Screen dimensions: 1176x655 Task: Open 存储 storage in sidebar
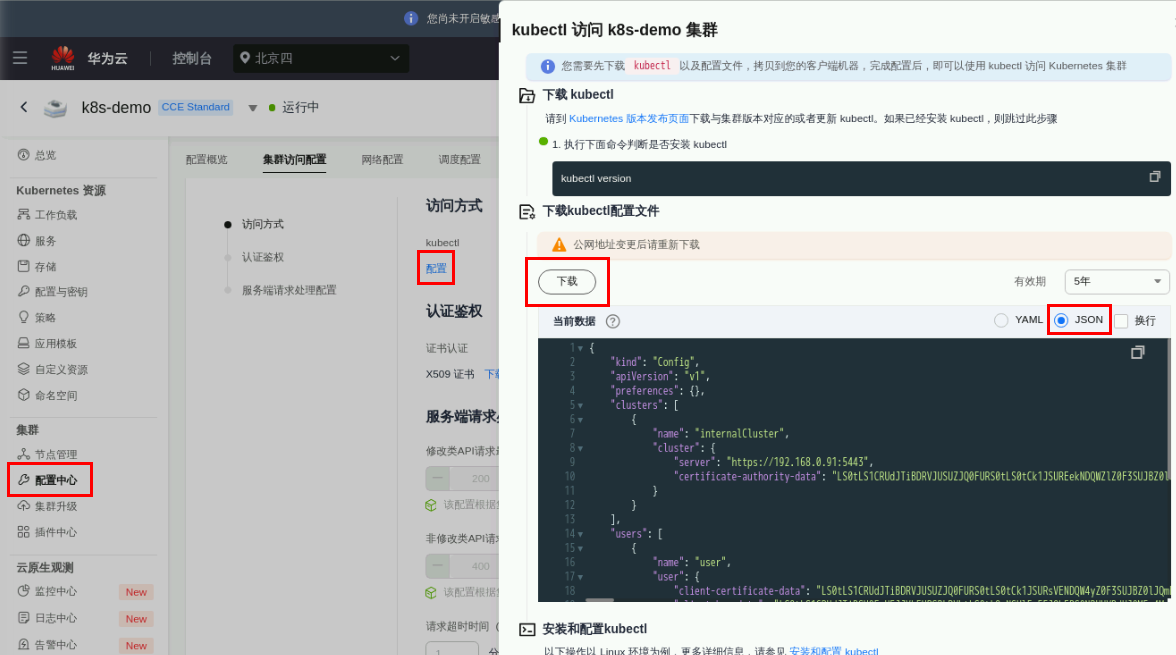(37, 266)
